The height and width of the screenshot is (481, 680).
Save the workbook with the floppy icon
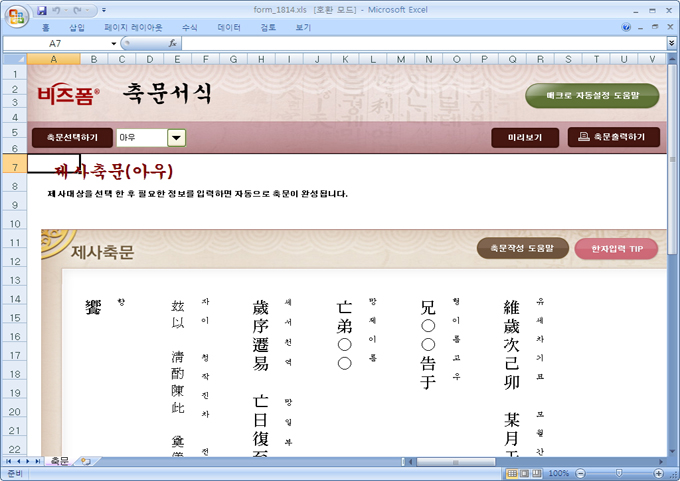tap(42, 10)
